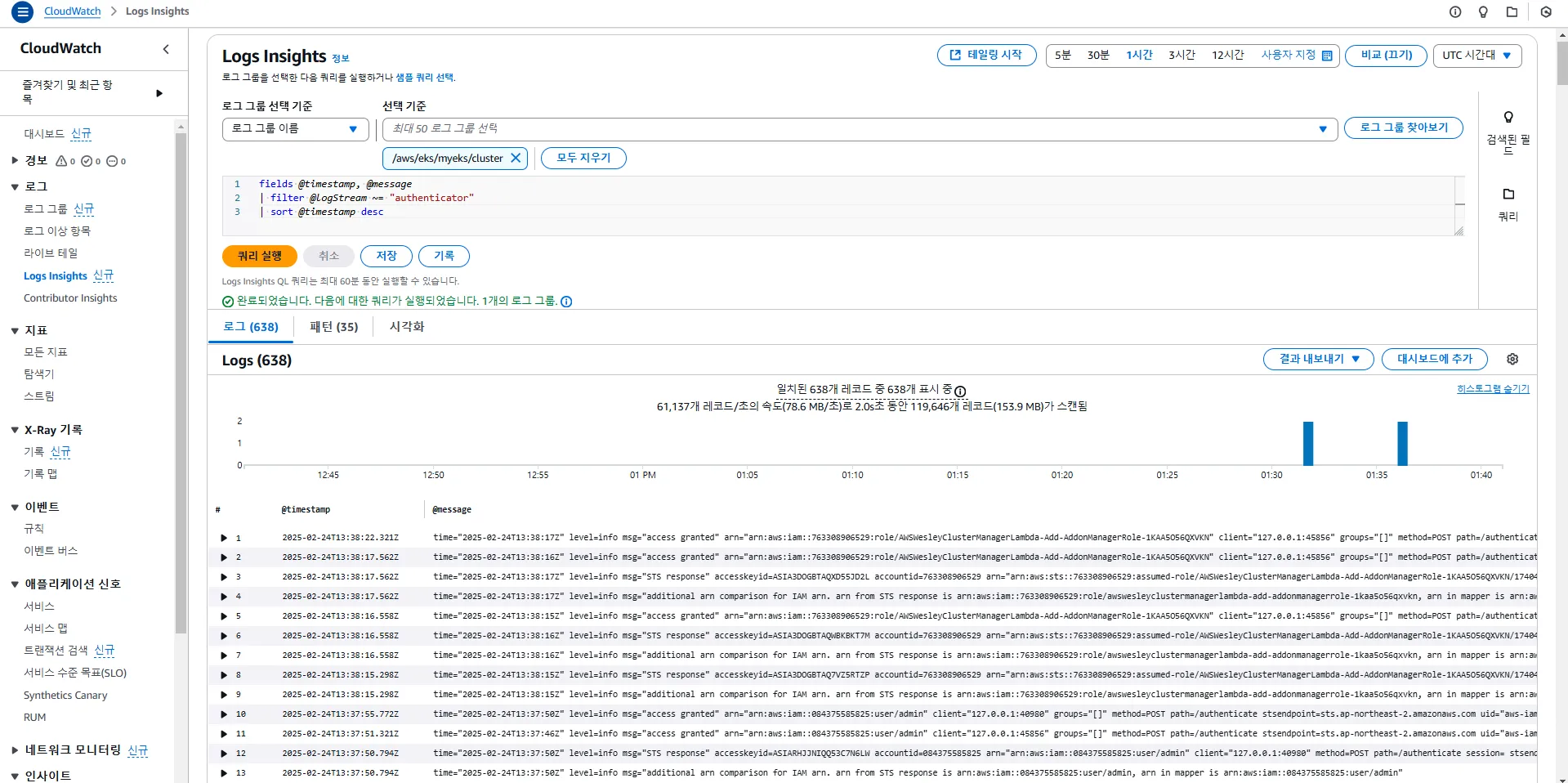Viewport: 1568px width, 783px height.
Task: Open RUM in the sidebar
Action: tap(35, 718)
